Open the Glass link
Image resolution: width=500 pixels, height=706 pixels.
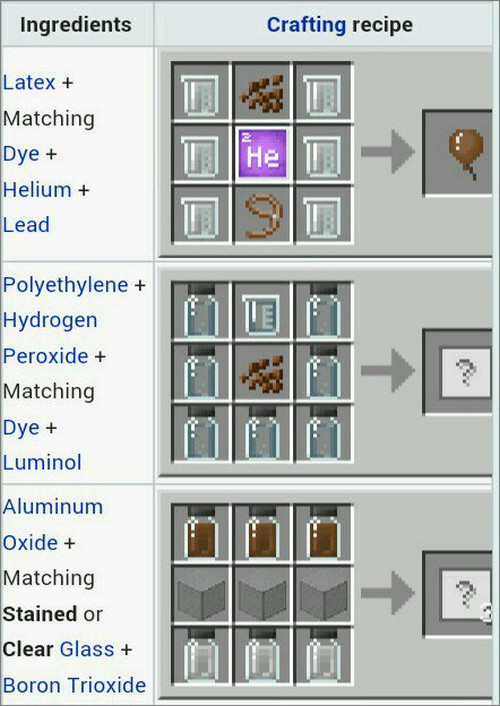pyautogui.click(x=87, y=649)
